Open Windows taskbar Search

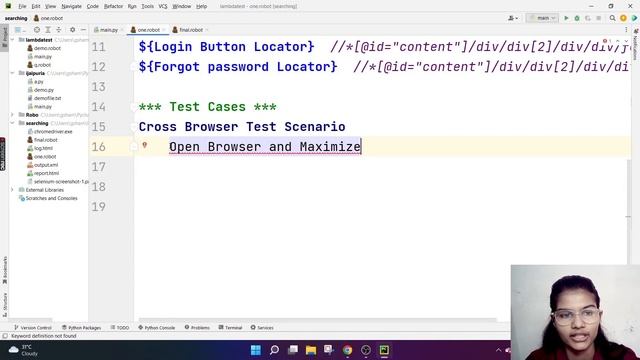(x=274, y=350)
